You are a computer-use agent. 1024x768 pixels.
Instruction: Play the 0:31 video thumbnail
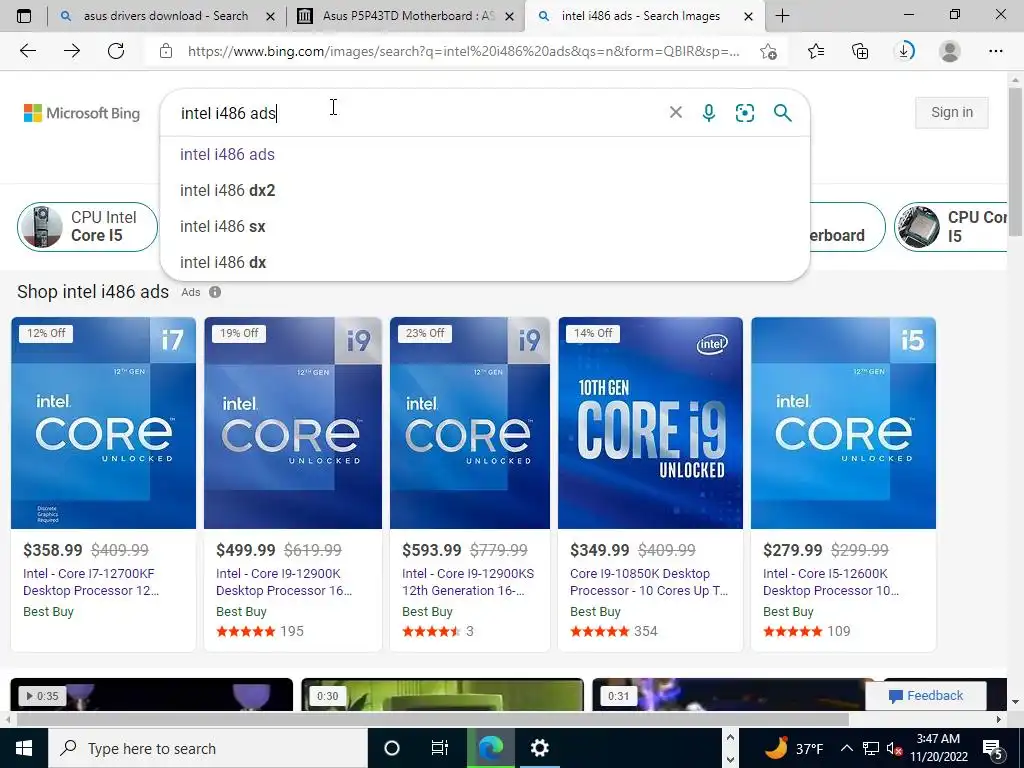[x=728, y=695]
